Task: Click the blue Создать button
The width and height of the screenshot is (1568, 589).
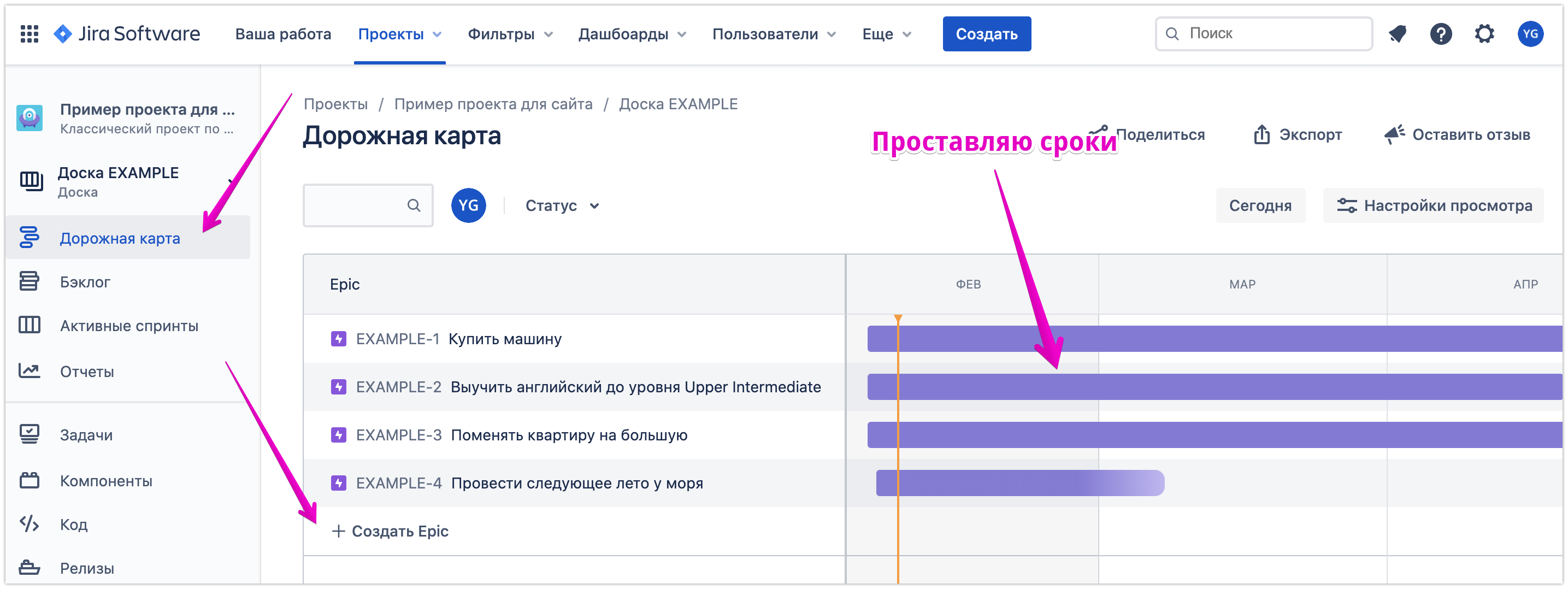Action: tap(986, 34)
